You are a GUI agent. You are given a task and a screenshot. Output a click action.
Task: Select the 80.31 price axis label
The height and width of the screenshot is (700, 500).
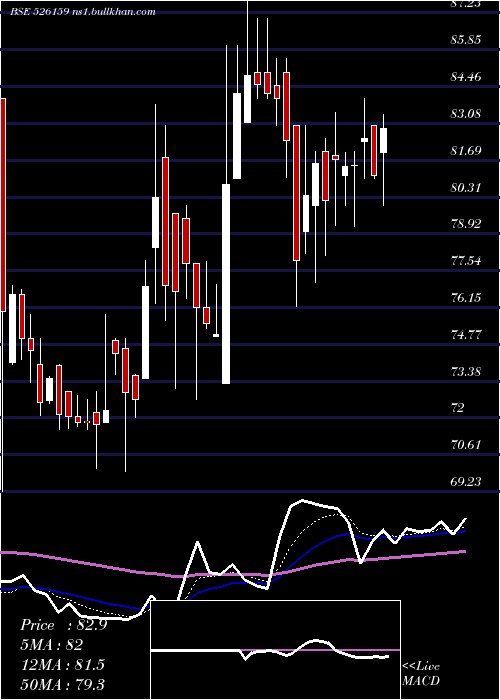[x=466, y=188]
